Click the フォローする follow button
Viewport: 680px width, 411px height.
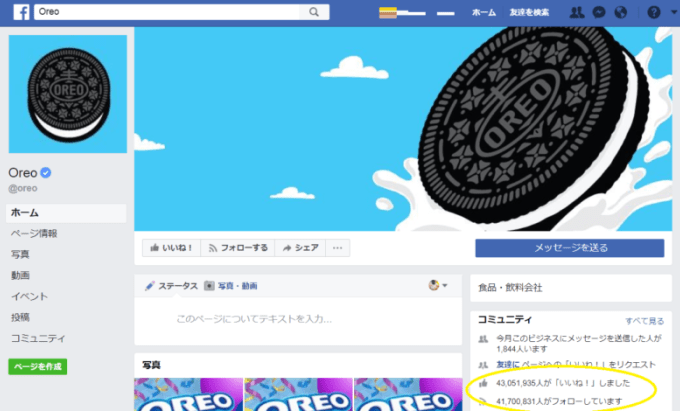click(x=238, y=248)
